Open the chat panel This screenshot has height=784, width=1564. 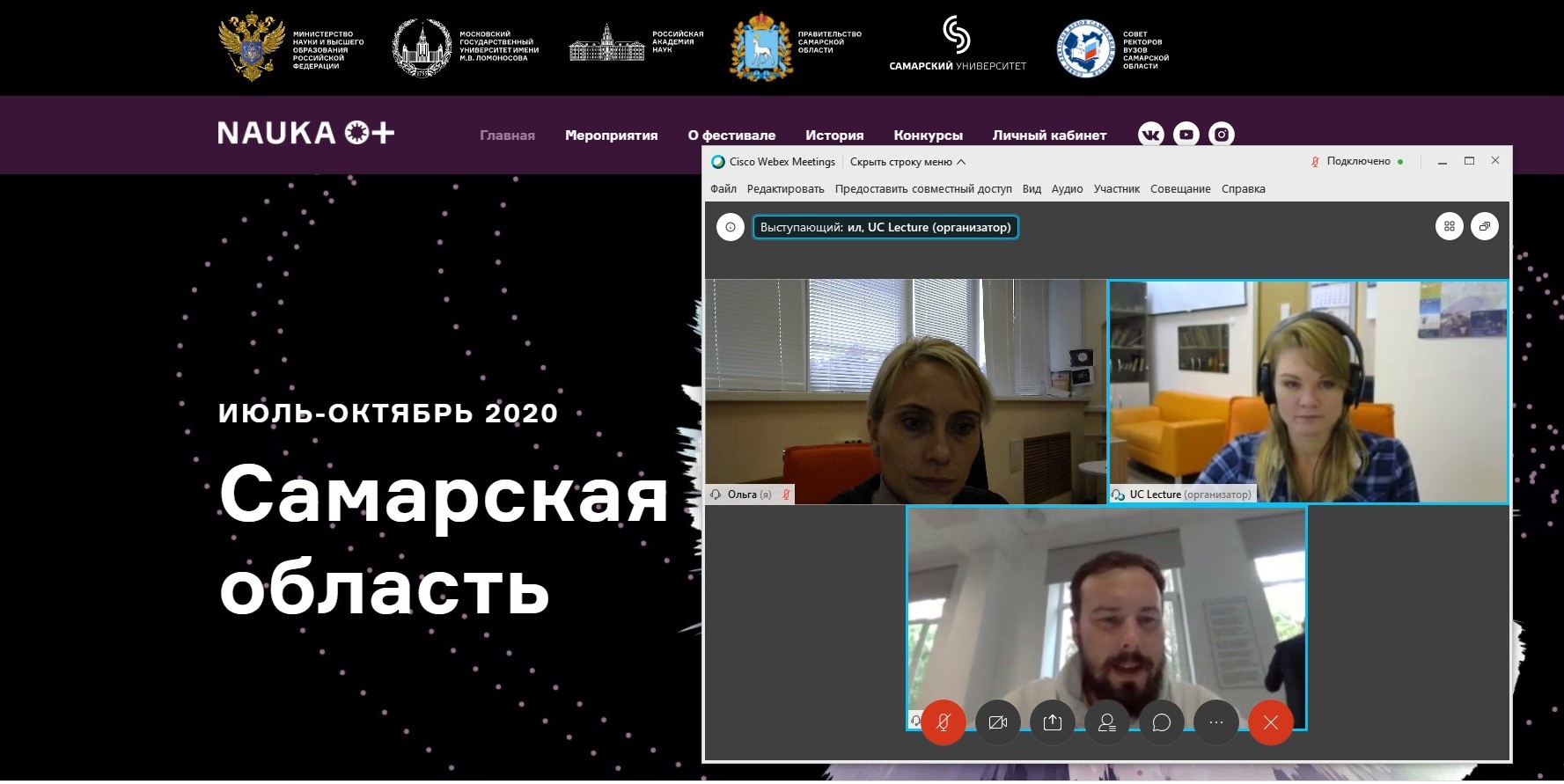(1162, 722)
